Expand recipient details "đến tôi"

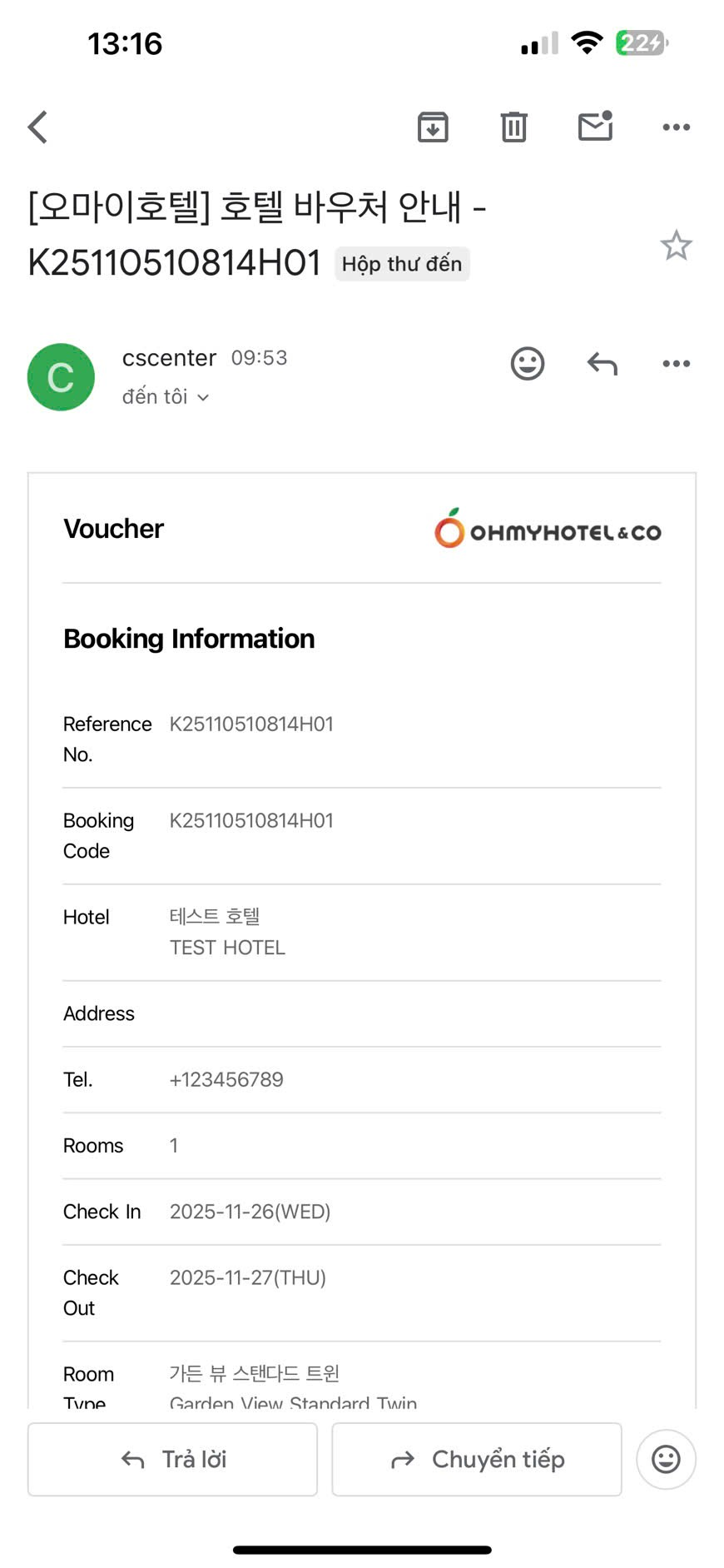(165, 397)
